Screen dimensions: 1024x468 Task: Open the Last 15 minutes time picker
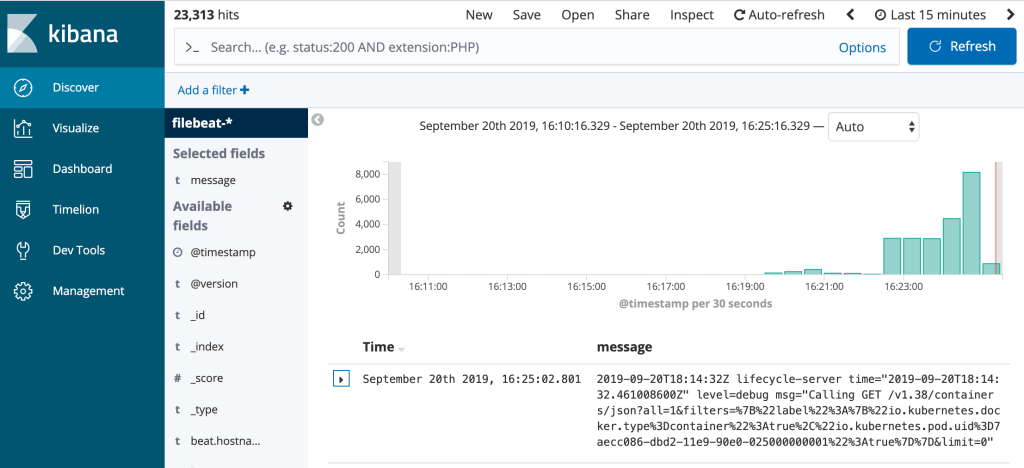pos(930,15)
